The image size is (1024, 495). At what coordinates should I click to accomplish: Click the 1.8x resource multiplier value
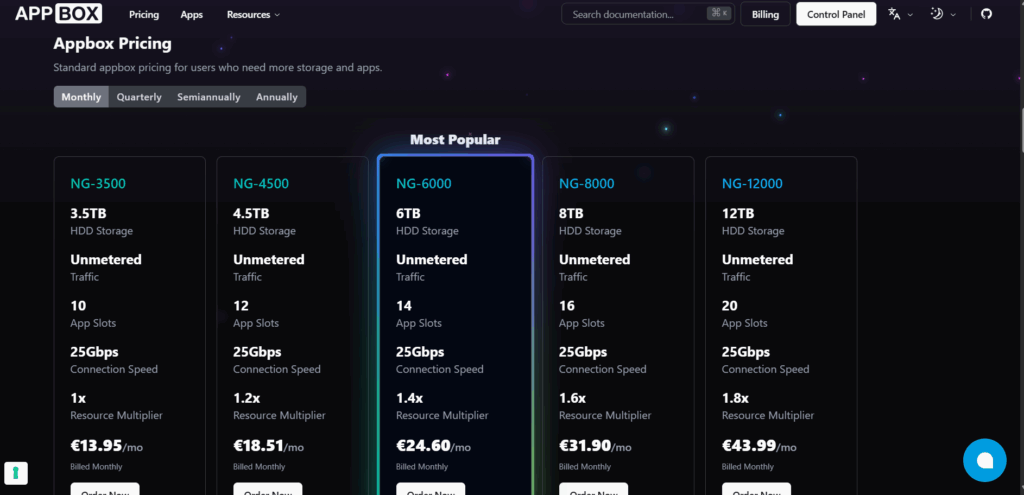735,398
